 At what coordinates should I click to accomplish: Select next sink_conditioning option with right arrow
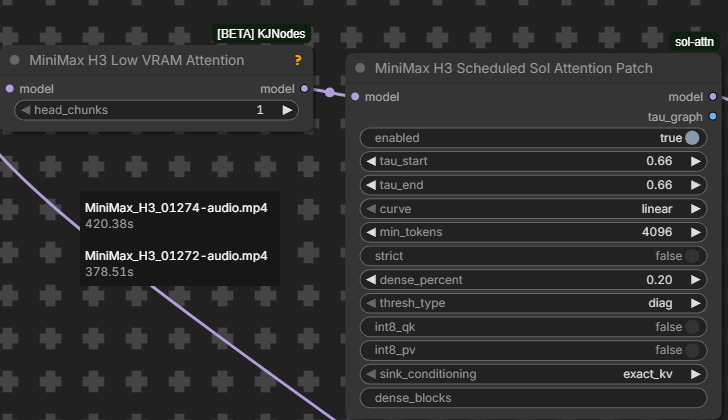click(696, 374)
